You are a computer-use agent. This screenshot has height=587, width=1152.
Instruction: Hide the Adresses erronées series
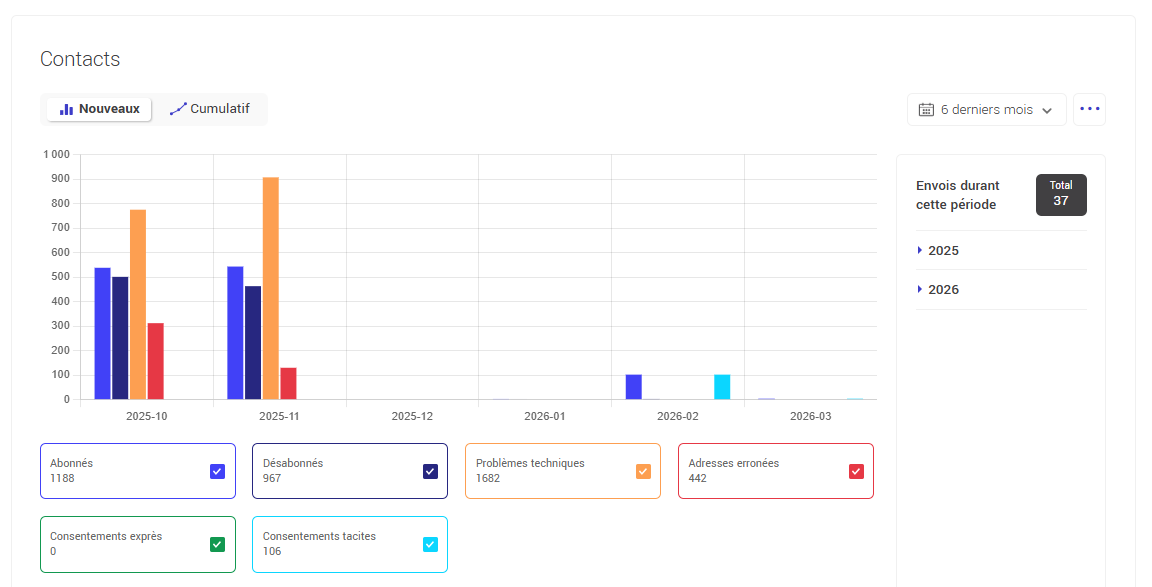(x=856, y=471)
